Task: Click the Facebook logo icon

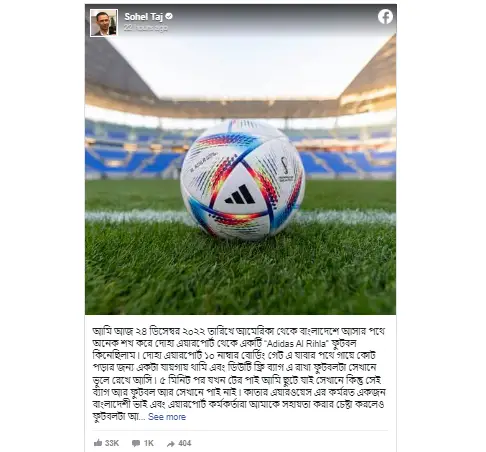Action: 385,17
